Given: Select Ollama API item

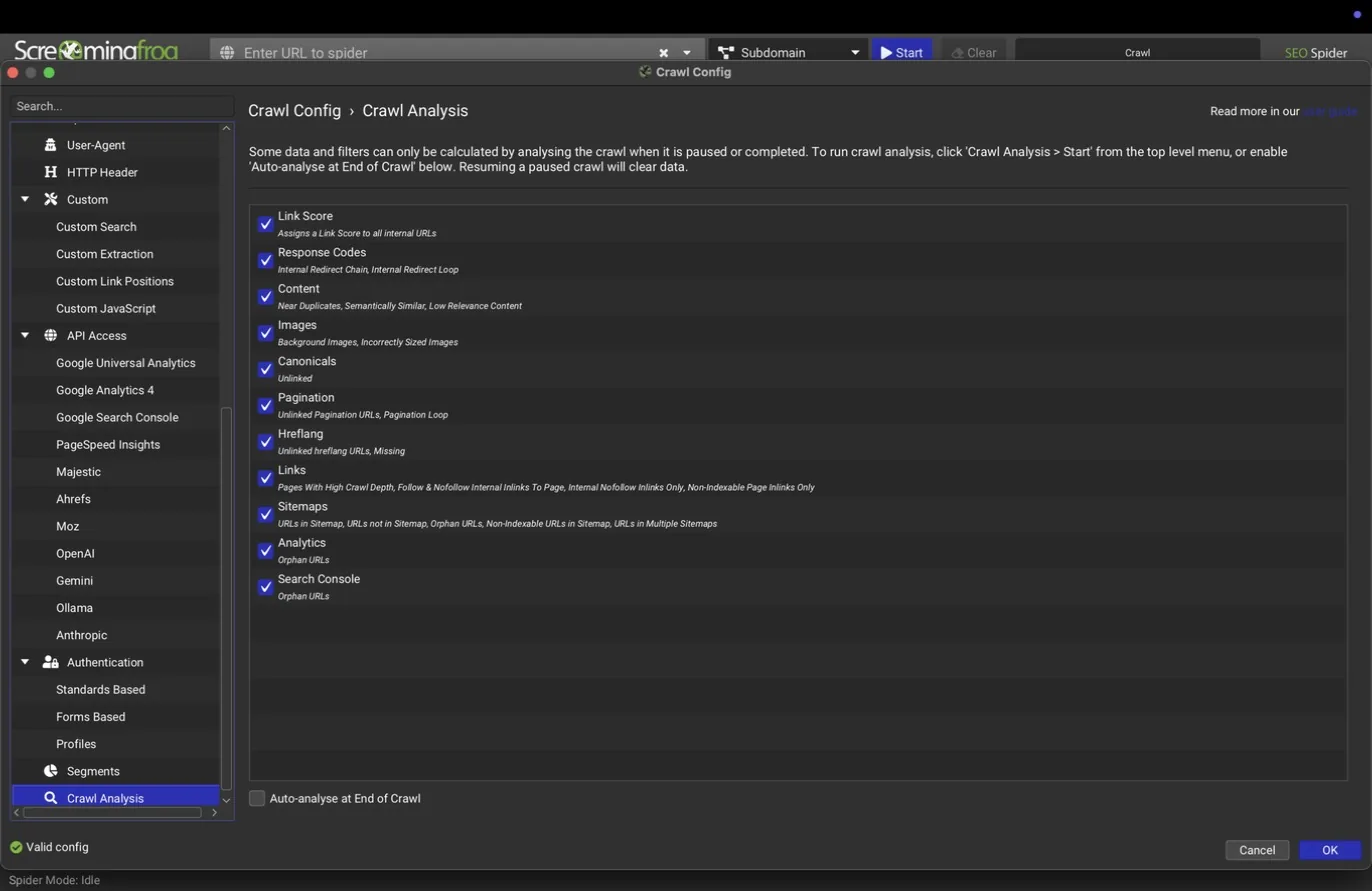Looking at the screenshot, I should [74, 608].
